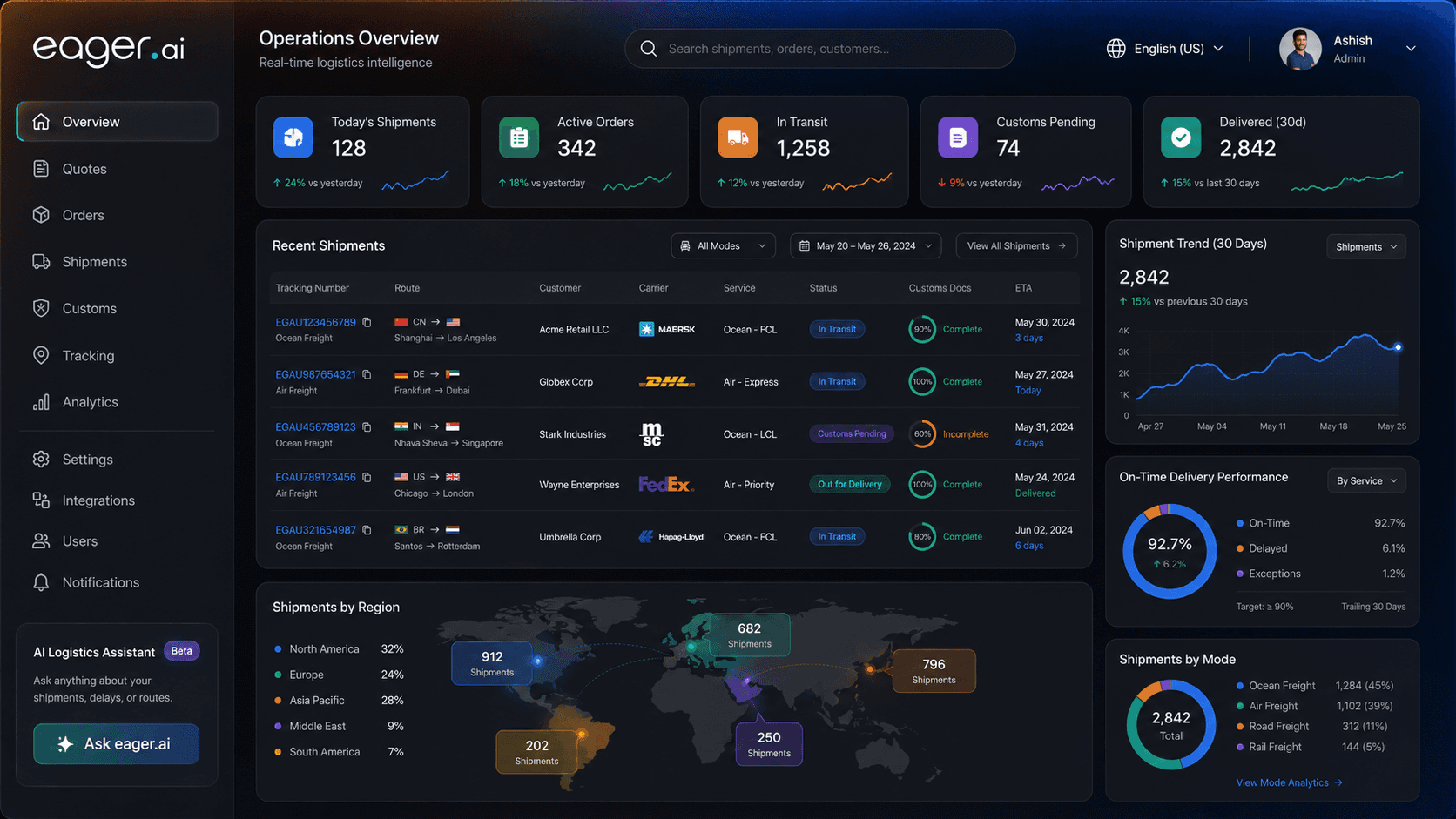Click the MSC carrier logo
The image size is (1456, 819).
click(651, 433)
